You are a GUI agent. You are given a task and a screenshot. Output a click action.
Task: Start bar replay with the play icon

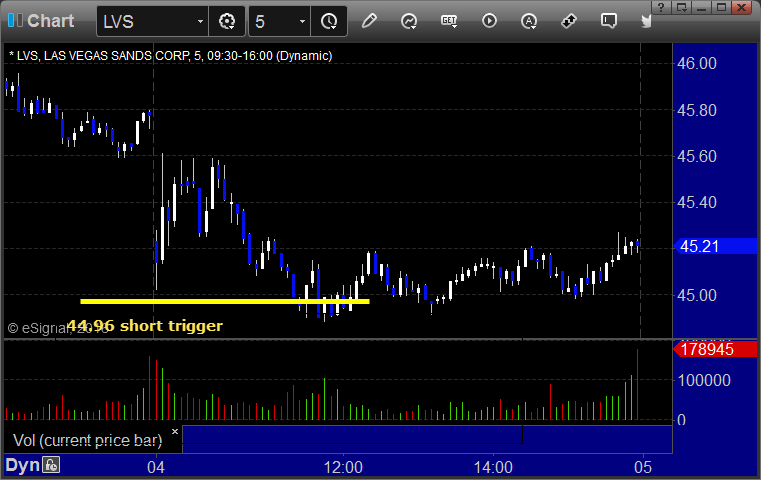[x=489, y=21]
